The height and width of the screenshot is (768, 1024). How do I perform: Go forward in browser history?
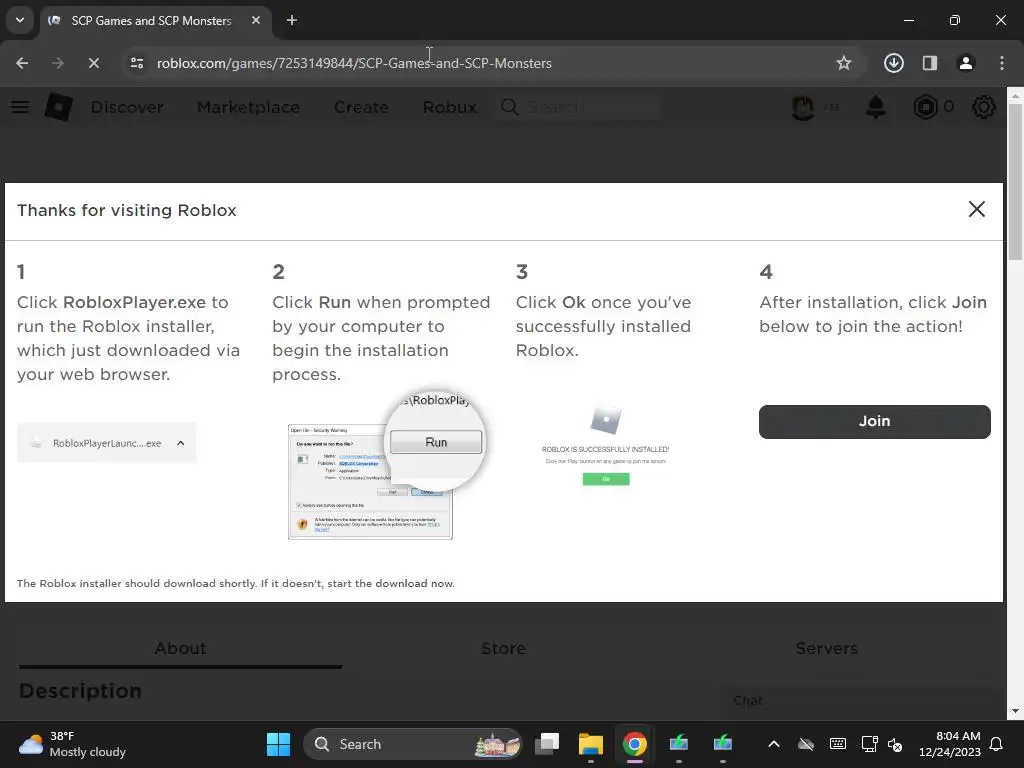pos(57,63)
